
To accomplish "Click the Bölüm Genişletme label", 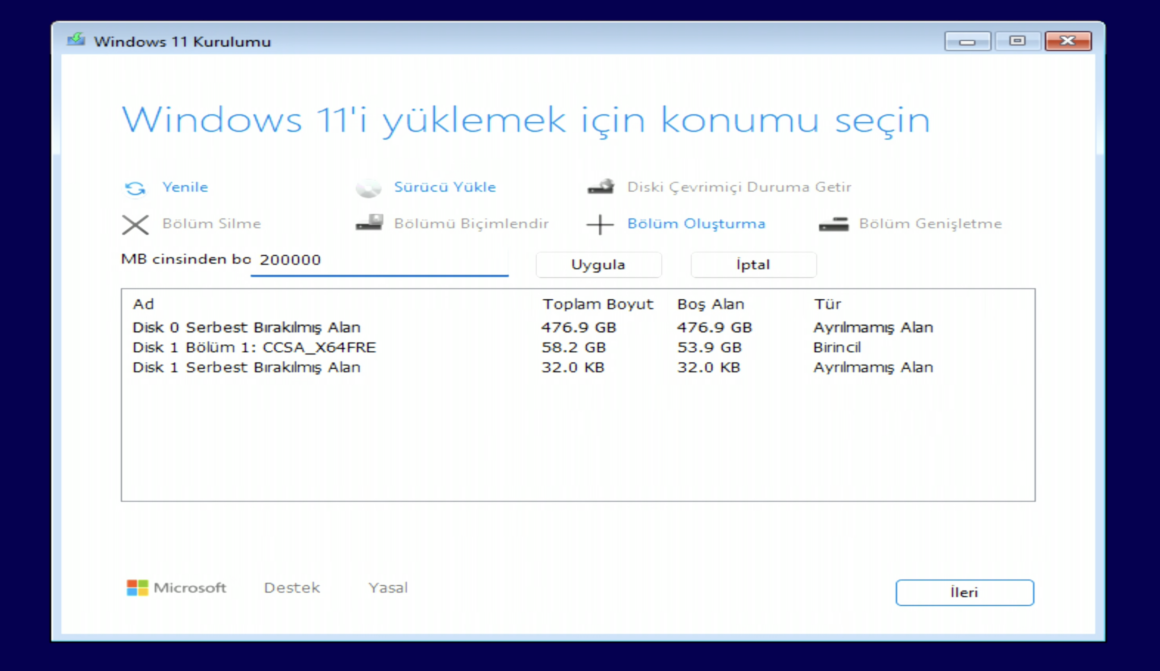I will point(930,223).
